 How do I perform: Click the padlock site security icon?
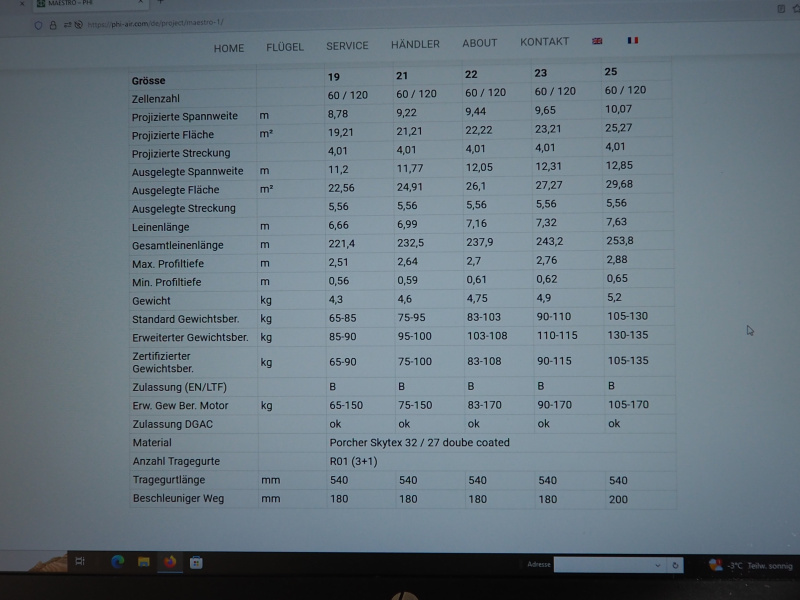tap(53, 25)
